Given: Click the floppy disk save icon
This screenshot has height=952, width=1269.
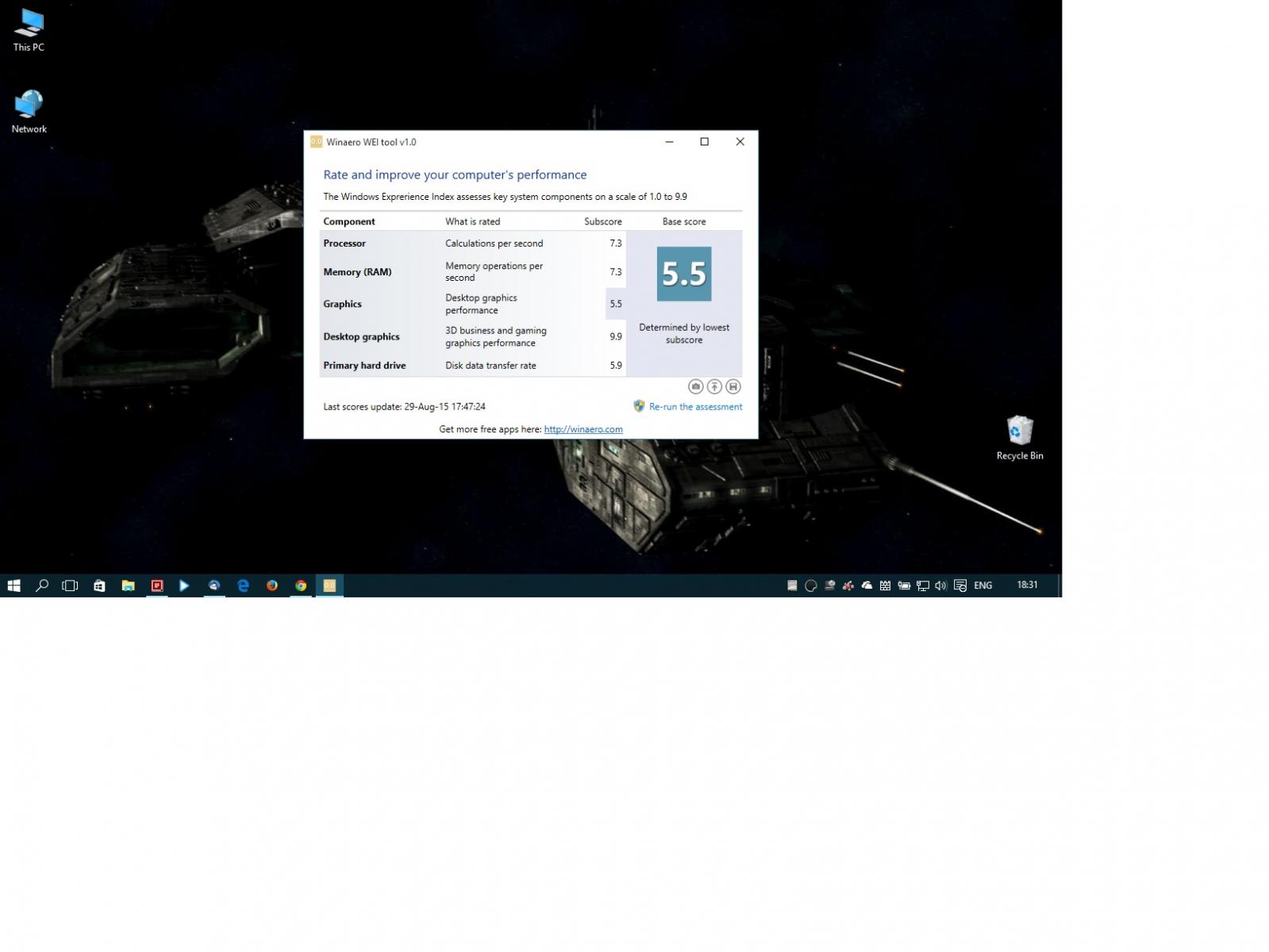Looking at the screenshot, I should (x=733, y=386).
